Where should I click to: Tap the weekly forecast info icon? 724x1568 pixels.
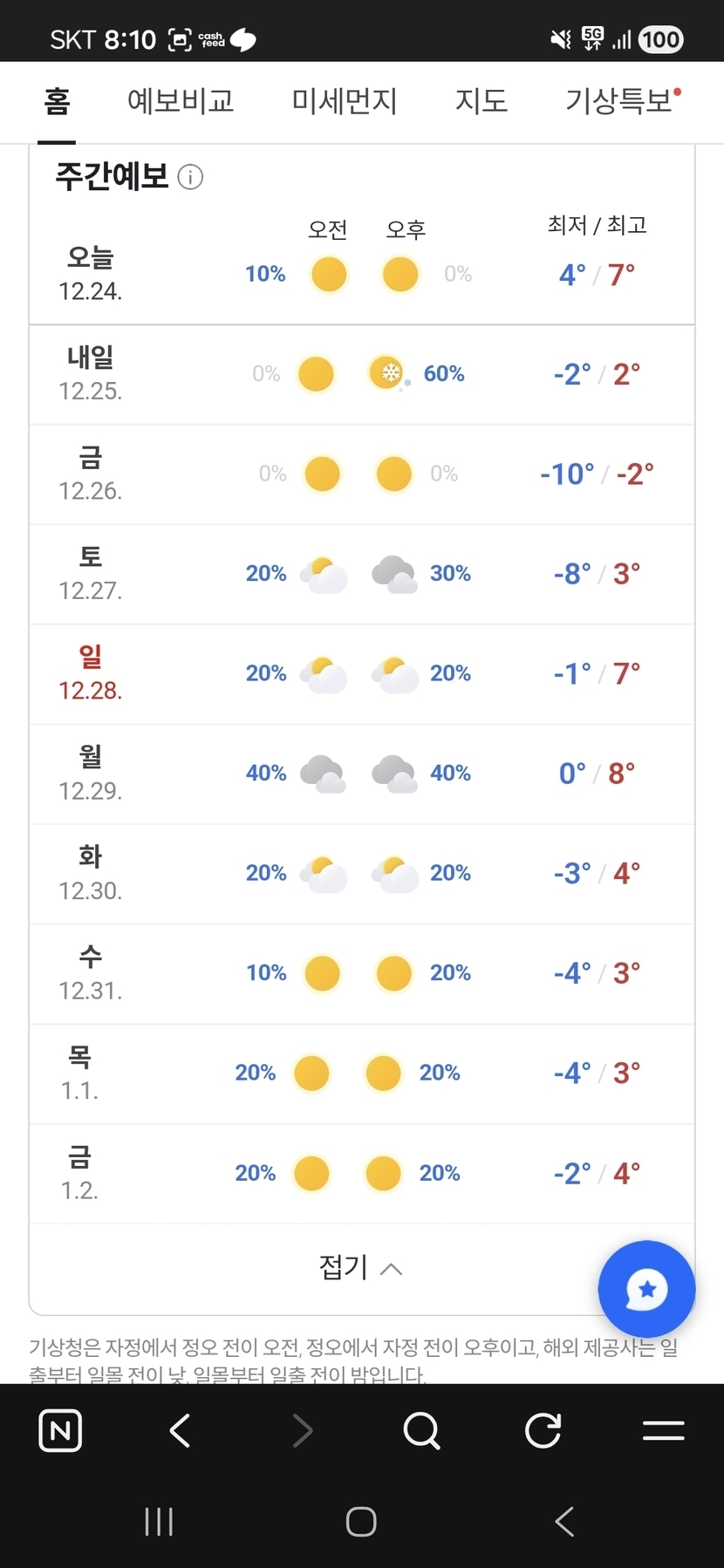(x=190, y=177)
